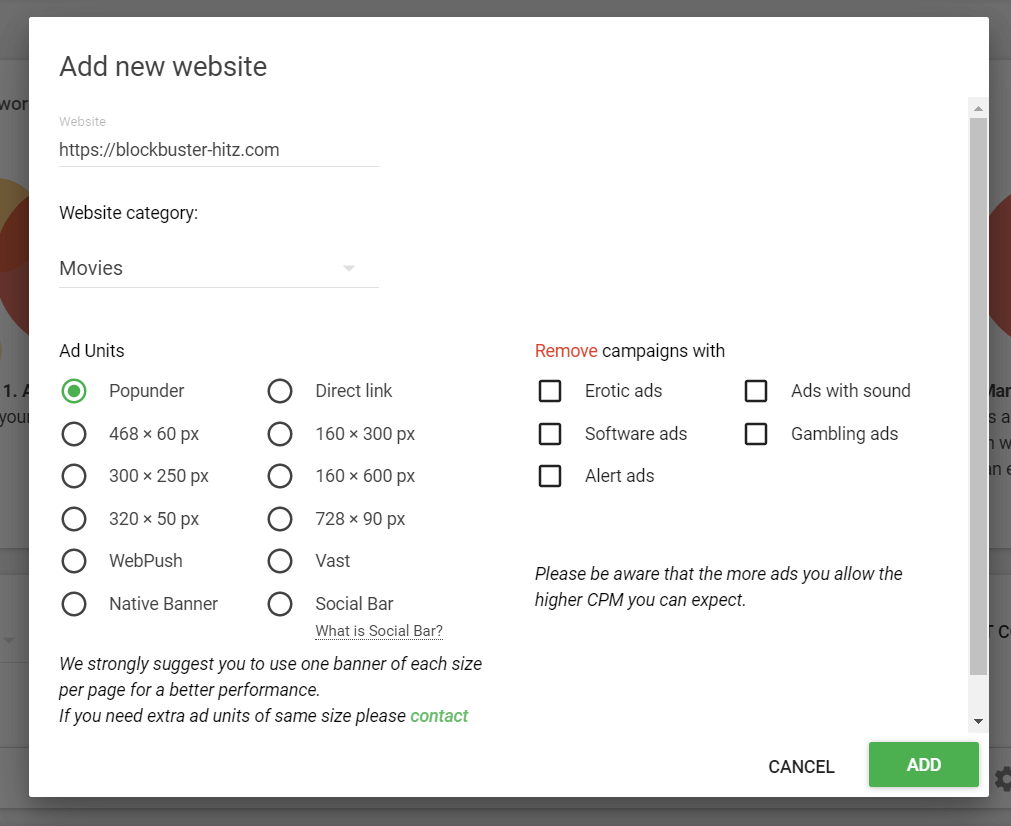Choose the Native Banner option
Viewport: 1011px width, 826px height.
click(74, 604)
